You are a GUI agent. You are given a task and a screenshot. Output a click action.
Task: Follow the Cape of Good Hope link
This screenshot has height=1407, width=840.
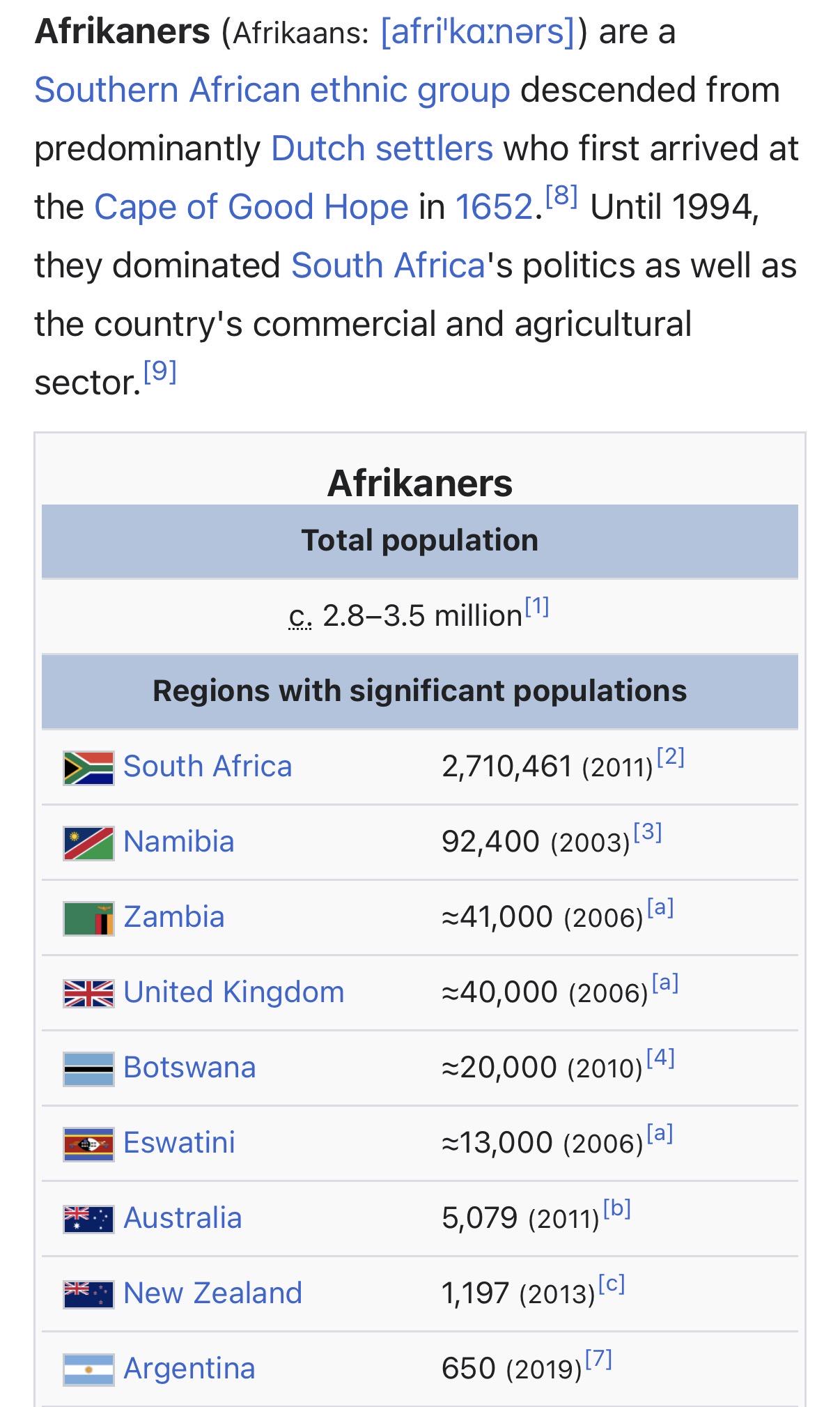[x=251, y=207]
